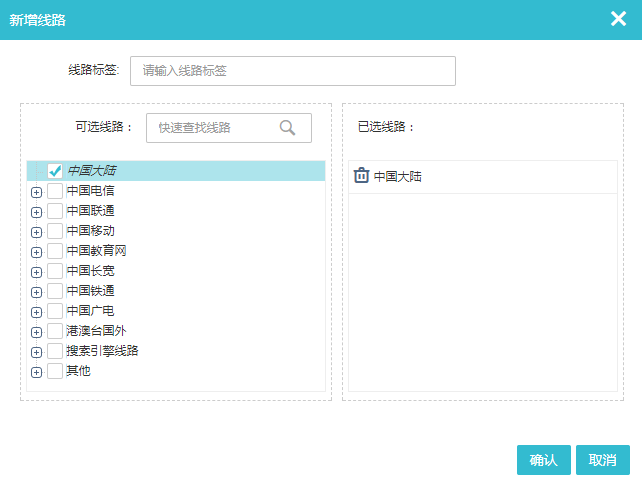Expand the 搜索引擎线路 tree node
The height and width of the screenshot is (483, 642).
pos(36,352)
